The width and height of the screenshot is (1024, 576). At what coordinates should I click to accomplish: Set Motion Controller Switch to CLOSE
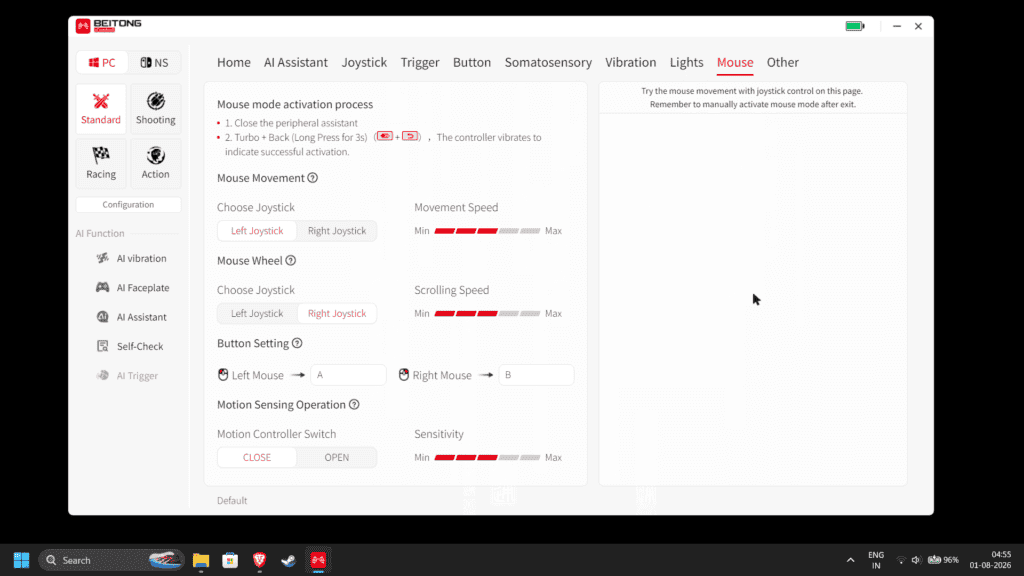[257, 457]
